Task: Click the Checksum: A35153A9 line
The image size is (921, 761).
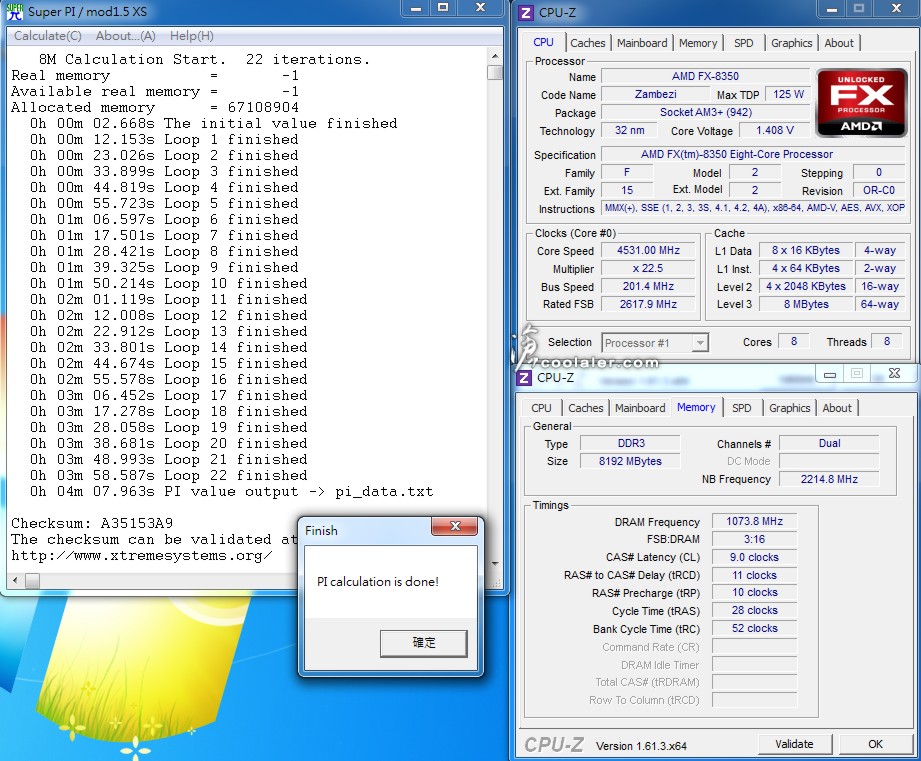Action: 92,523
